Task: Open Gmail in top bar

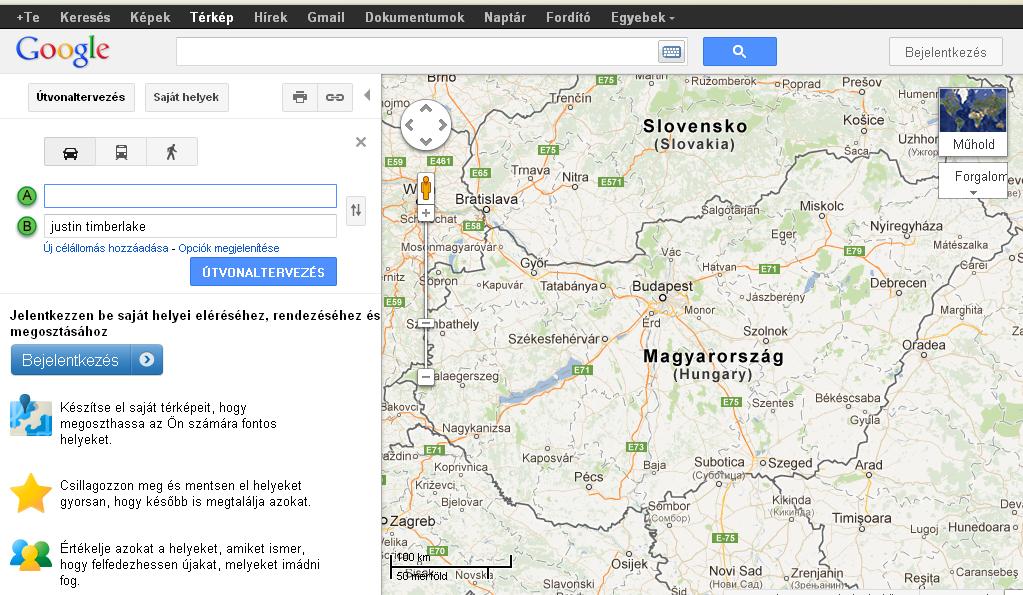Action: click(326, 18)
